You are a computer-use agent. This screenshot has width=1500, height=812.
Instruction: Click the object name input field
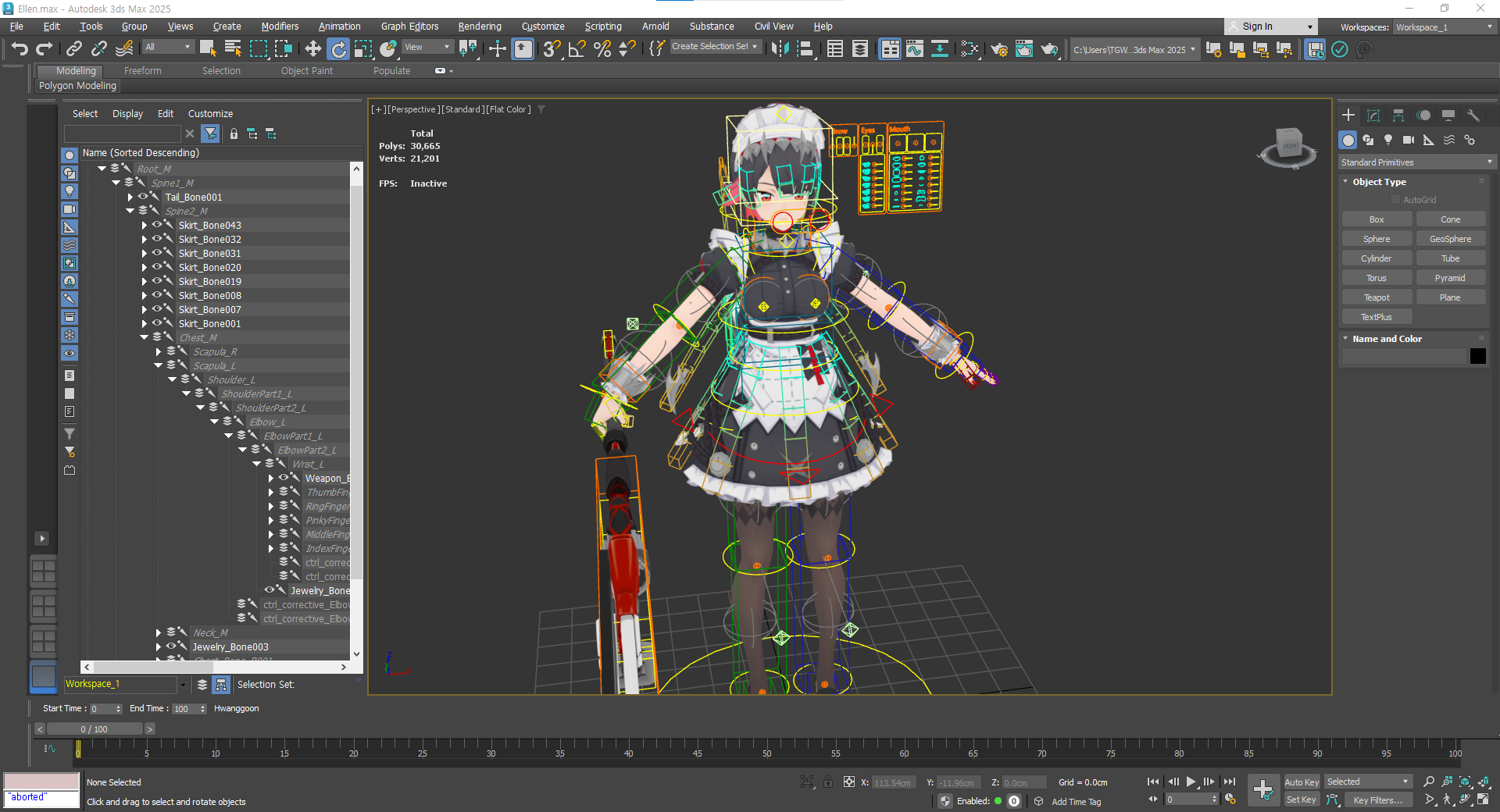1404,356
